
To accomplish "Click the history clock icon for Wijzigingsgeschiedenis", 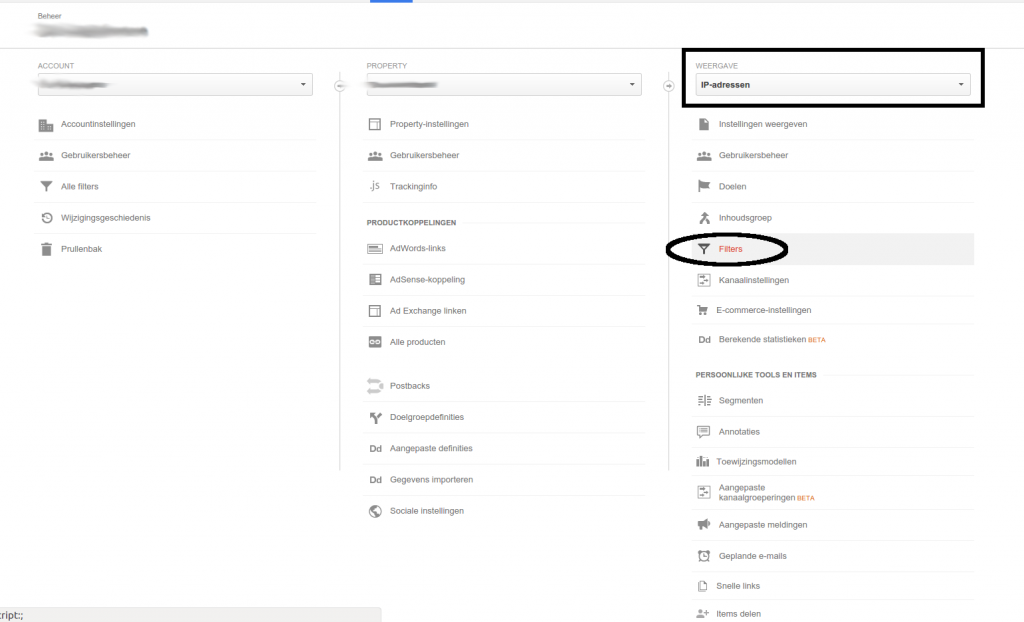I will pyautogui.click(x=46, y=218).
